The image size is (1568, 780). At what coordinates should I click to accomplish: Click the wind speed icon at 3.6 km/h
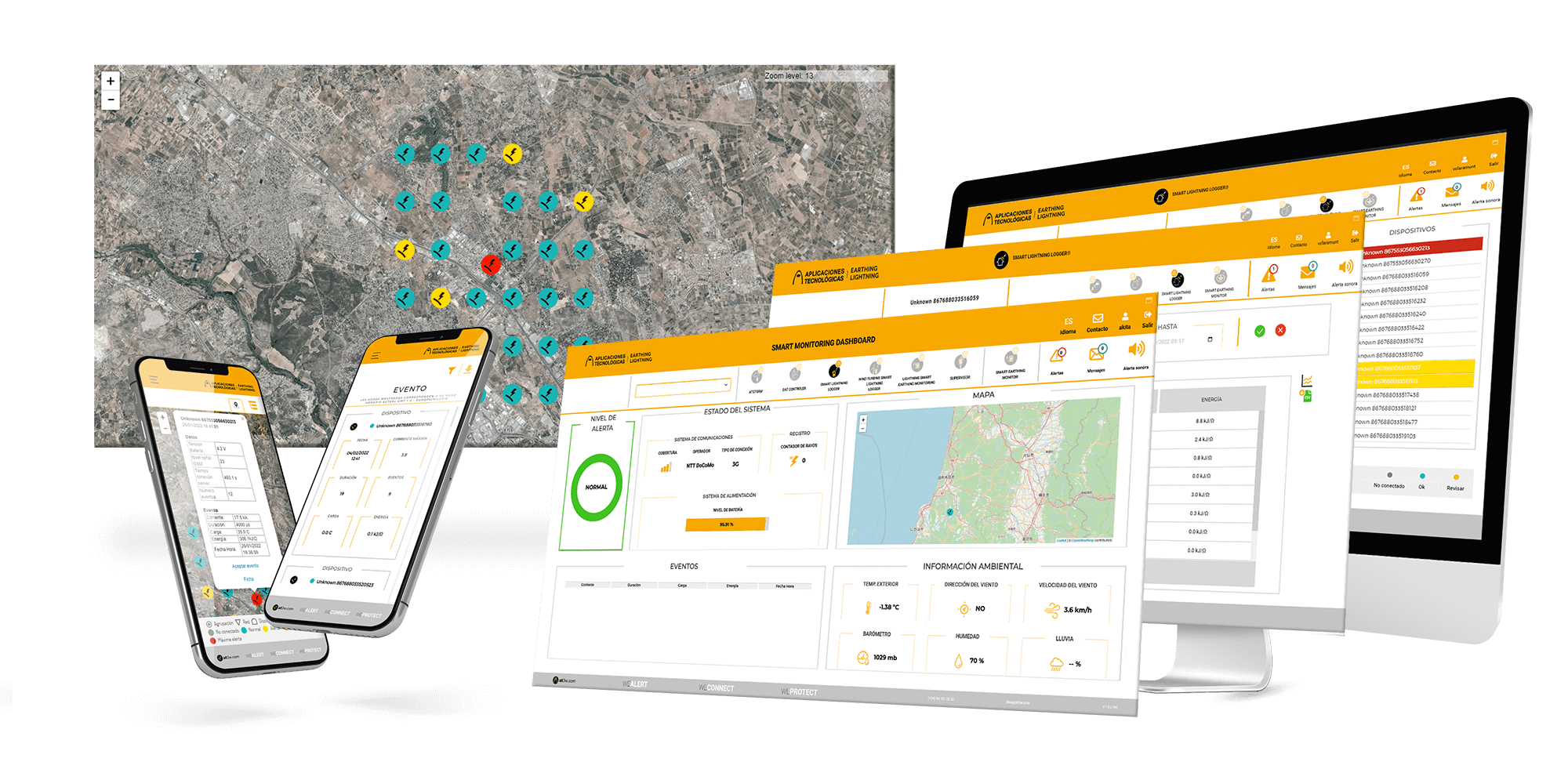pyautogui.click(x=1052, y=610)
